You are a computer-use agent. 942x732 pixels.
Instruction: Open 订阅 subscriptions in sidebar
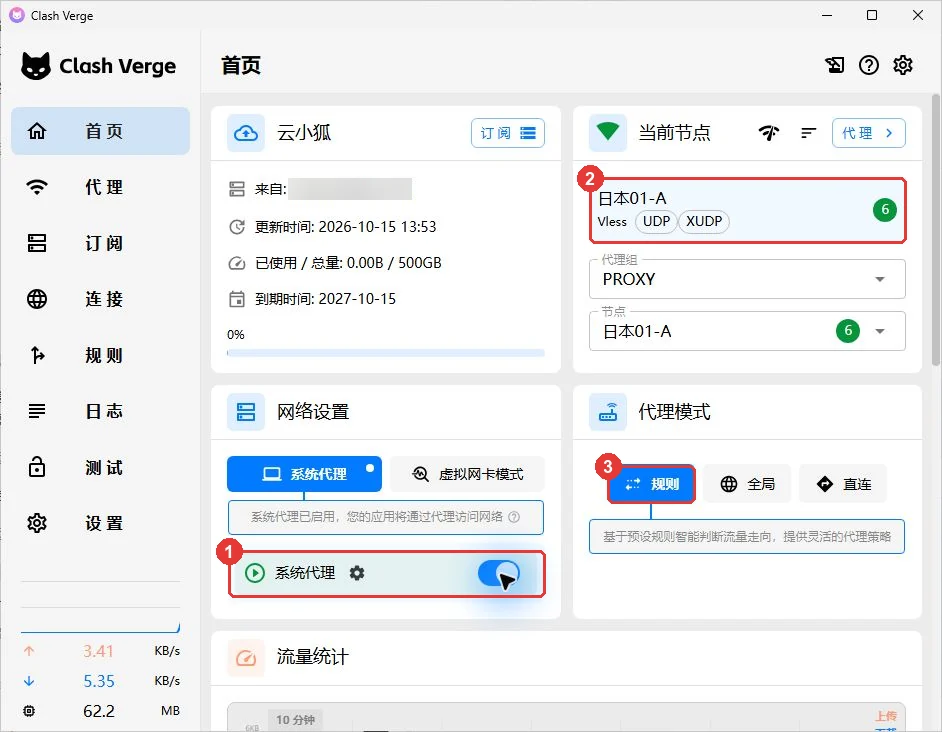coord(100,243)
